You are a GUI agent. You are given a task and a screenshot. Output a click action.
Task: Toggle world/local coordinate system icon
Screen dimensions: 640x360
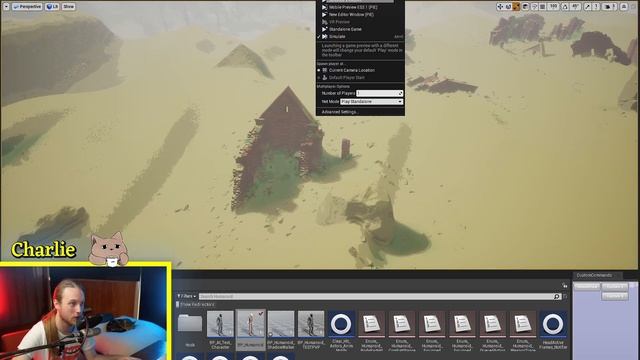tap(525, 7)
